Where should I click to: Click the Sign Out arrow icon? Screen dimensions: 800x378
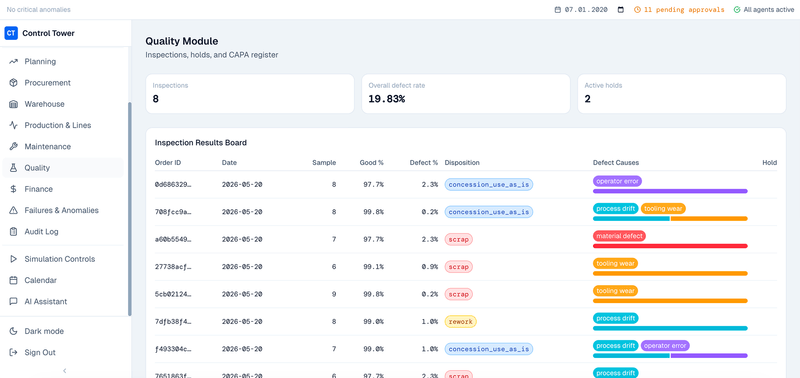click(x=14, y=352)
